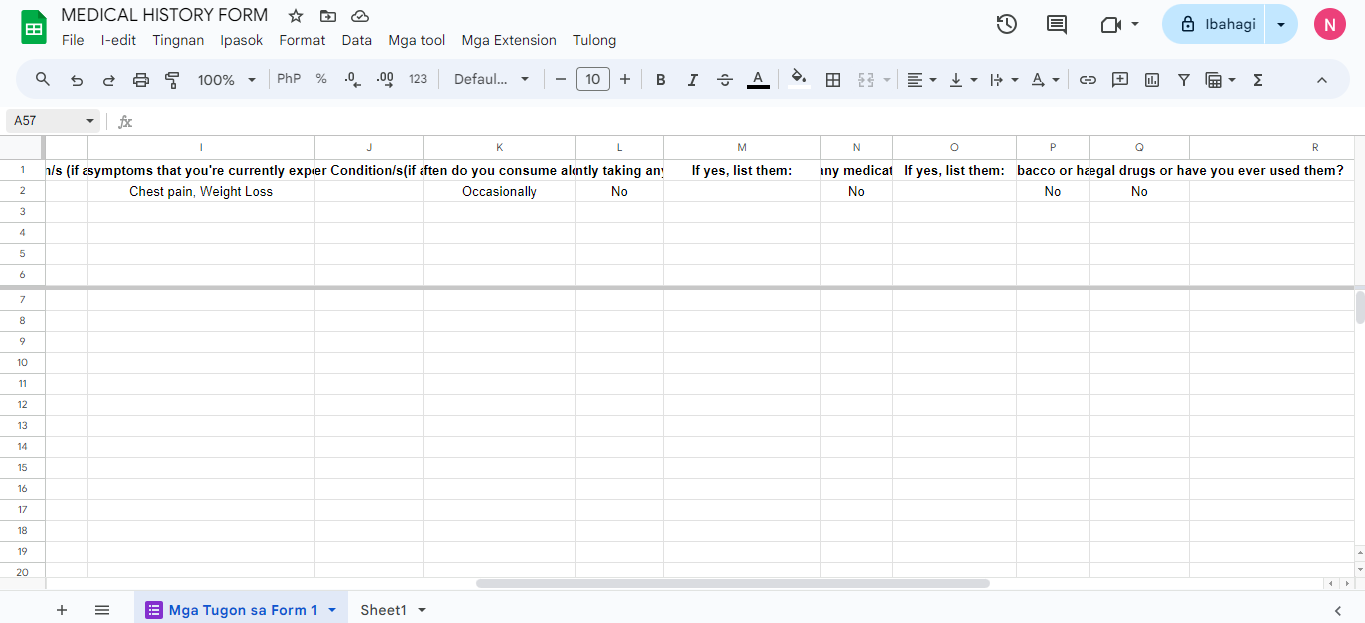Screen dimensions: 1365x623
Task: Click the name box showing A57
Action: (x=53, y=121)
